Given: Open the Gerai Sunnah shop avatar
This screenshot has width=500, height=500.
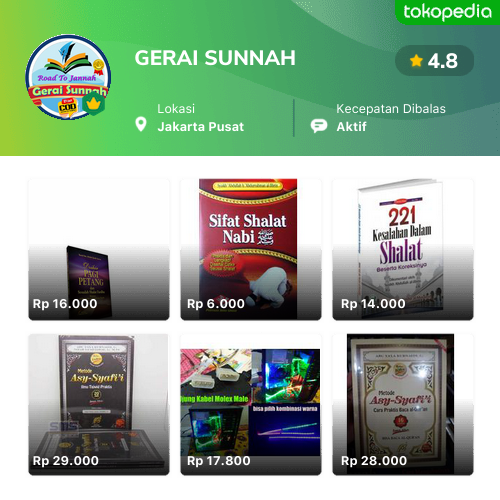Looking at the screenshot, I should coord(68,77).
